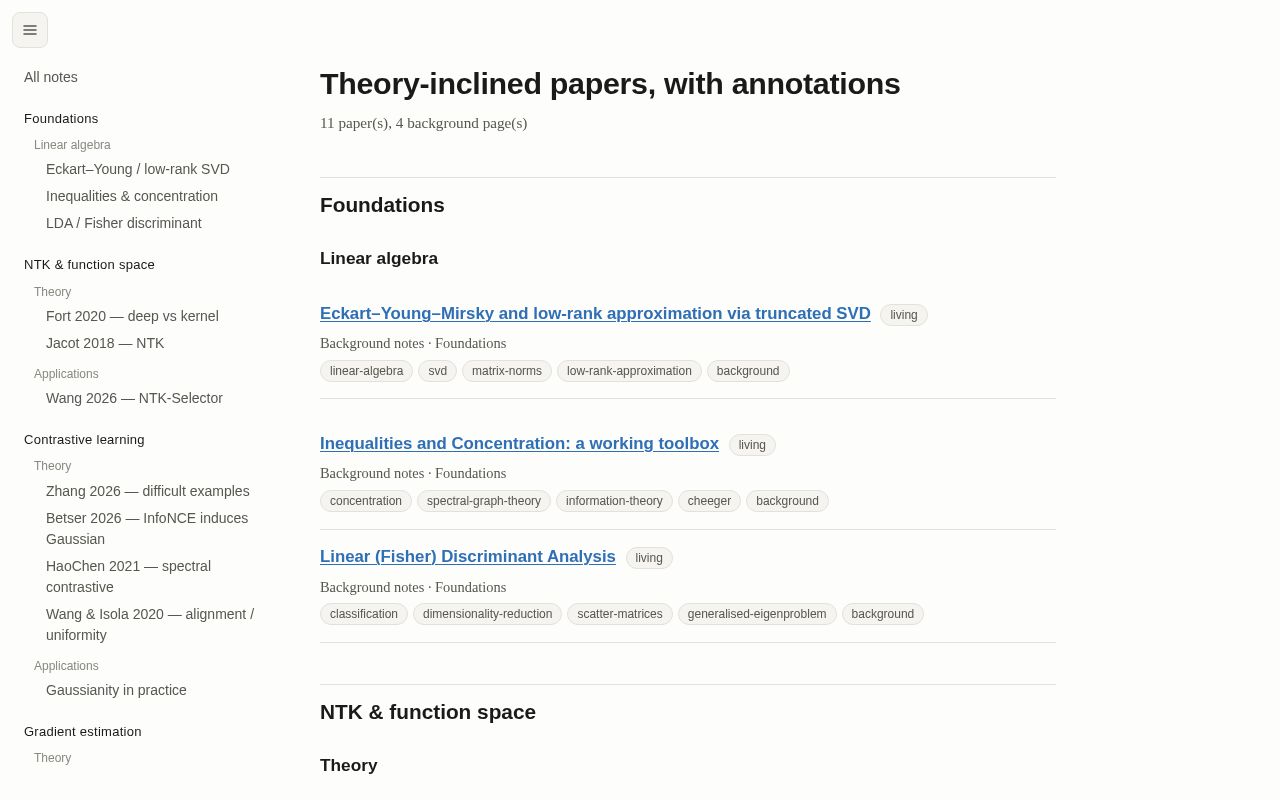Toggle the sidebar hamburger menu button
Viewport: 1280px width, 800px height.
click(x=30, y=30)
